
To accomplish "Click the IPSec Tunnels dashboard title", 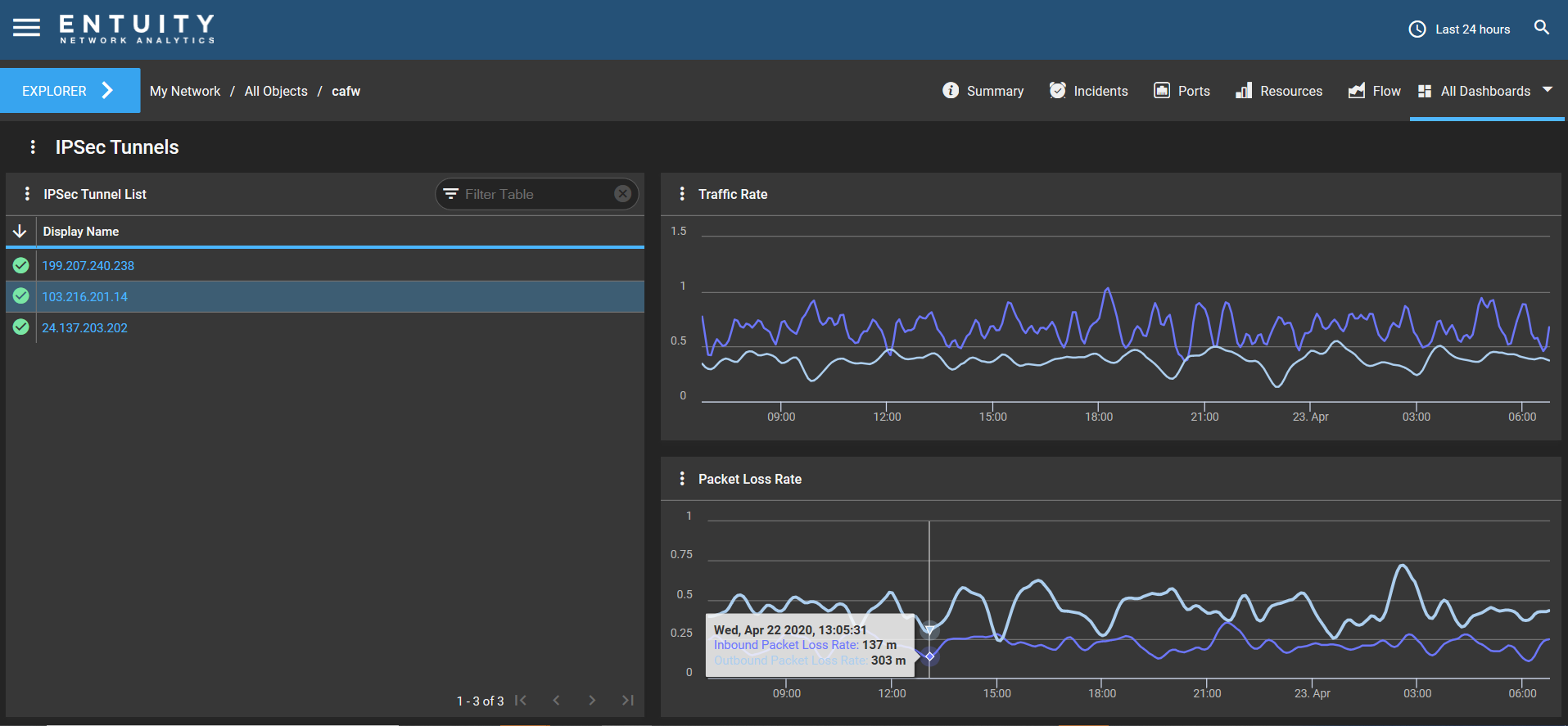I will click(117, 147).
